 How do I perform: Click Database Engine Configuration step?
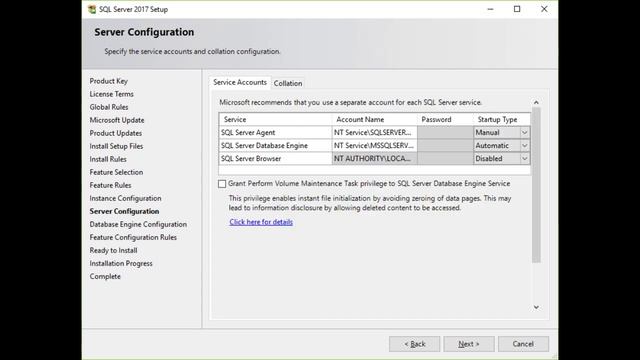(x=138, y=224)
